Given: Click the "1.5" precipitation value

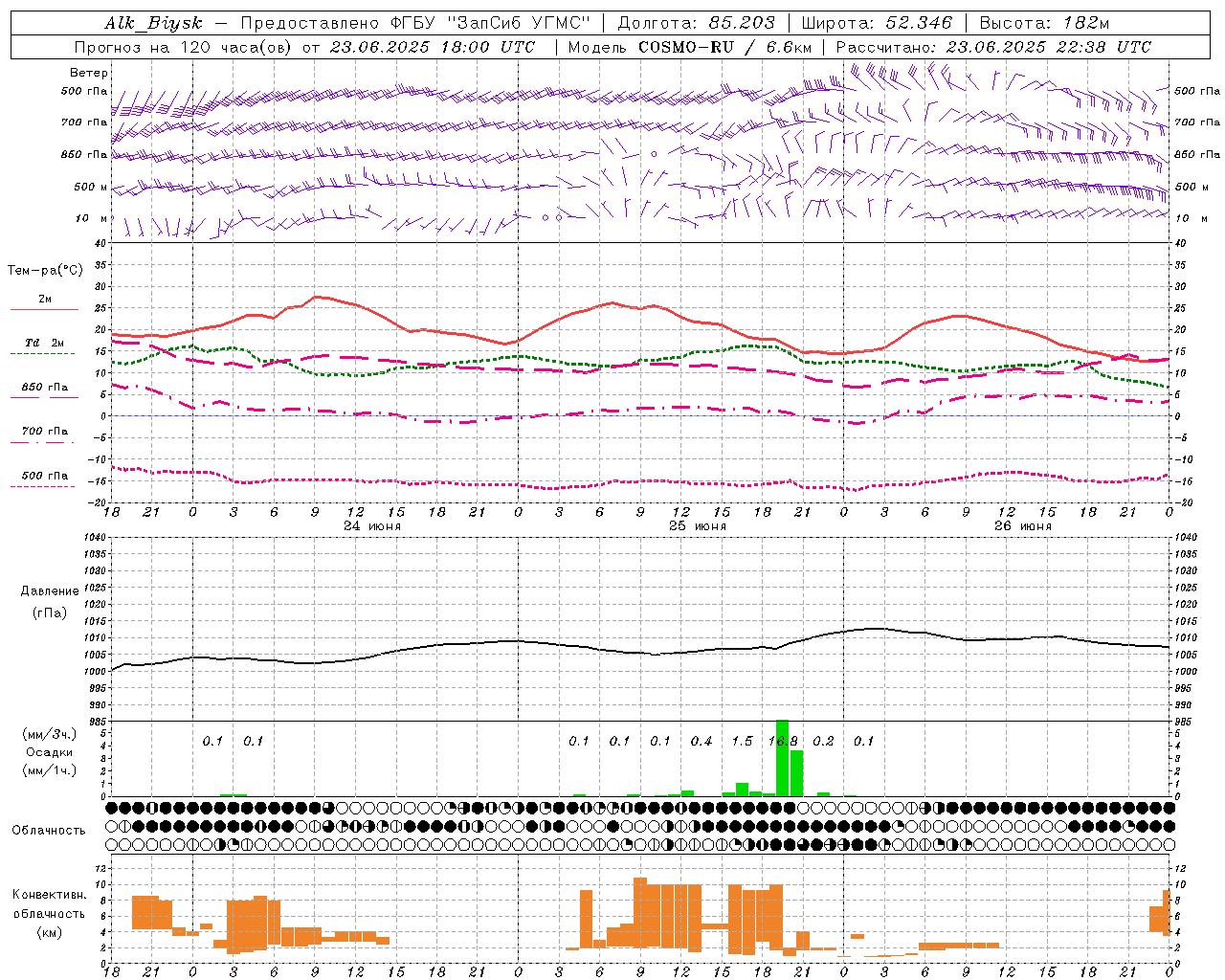Looking at the screenshot, I should tap(742, 741).
